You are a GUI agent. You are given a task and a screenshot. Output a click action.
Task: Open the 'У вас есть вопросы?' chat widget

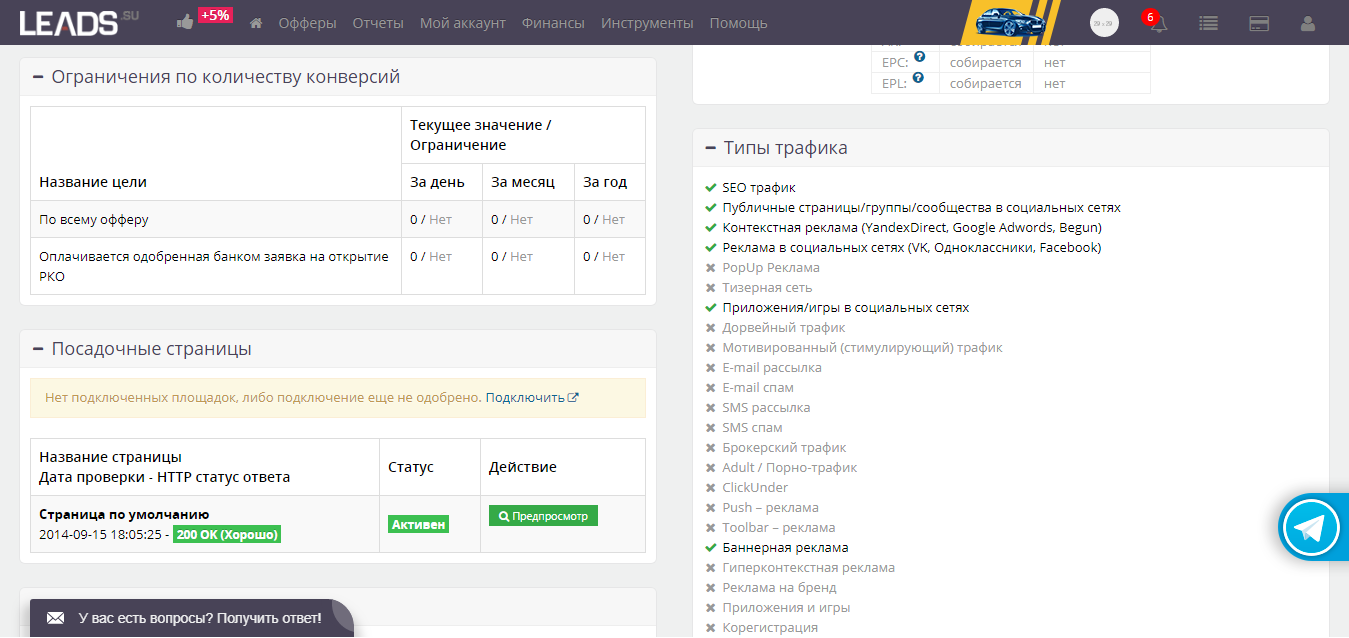pos(186,618)
